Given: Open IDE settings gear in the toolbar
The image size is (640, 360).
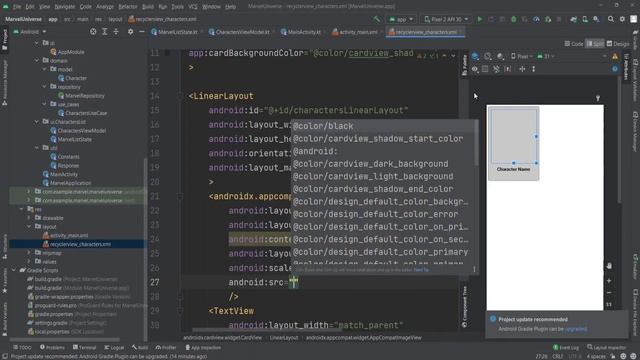Looking at the screenshot, I should click(x=622, y=19).
